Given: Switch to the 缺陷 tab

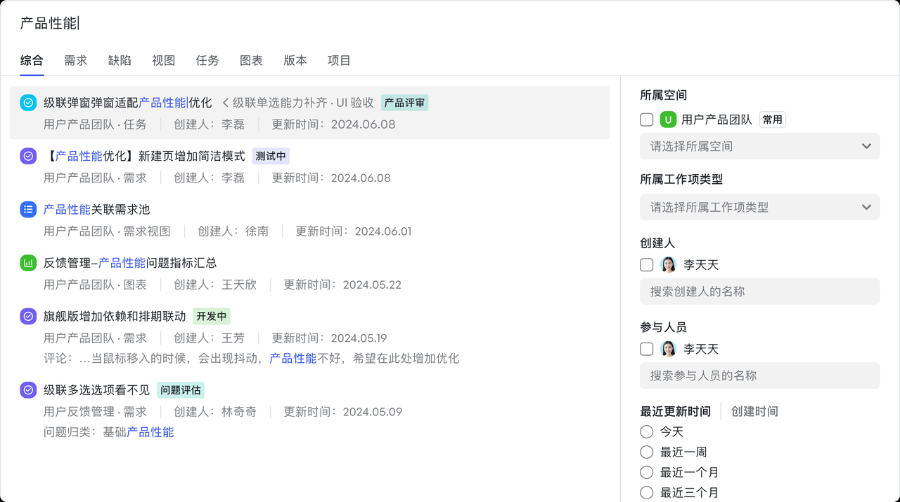Looking at the screenshot, I should click(x=120, y=60).
